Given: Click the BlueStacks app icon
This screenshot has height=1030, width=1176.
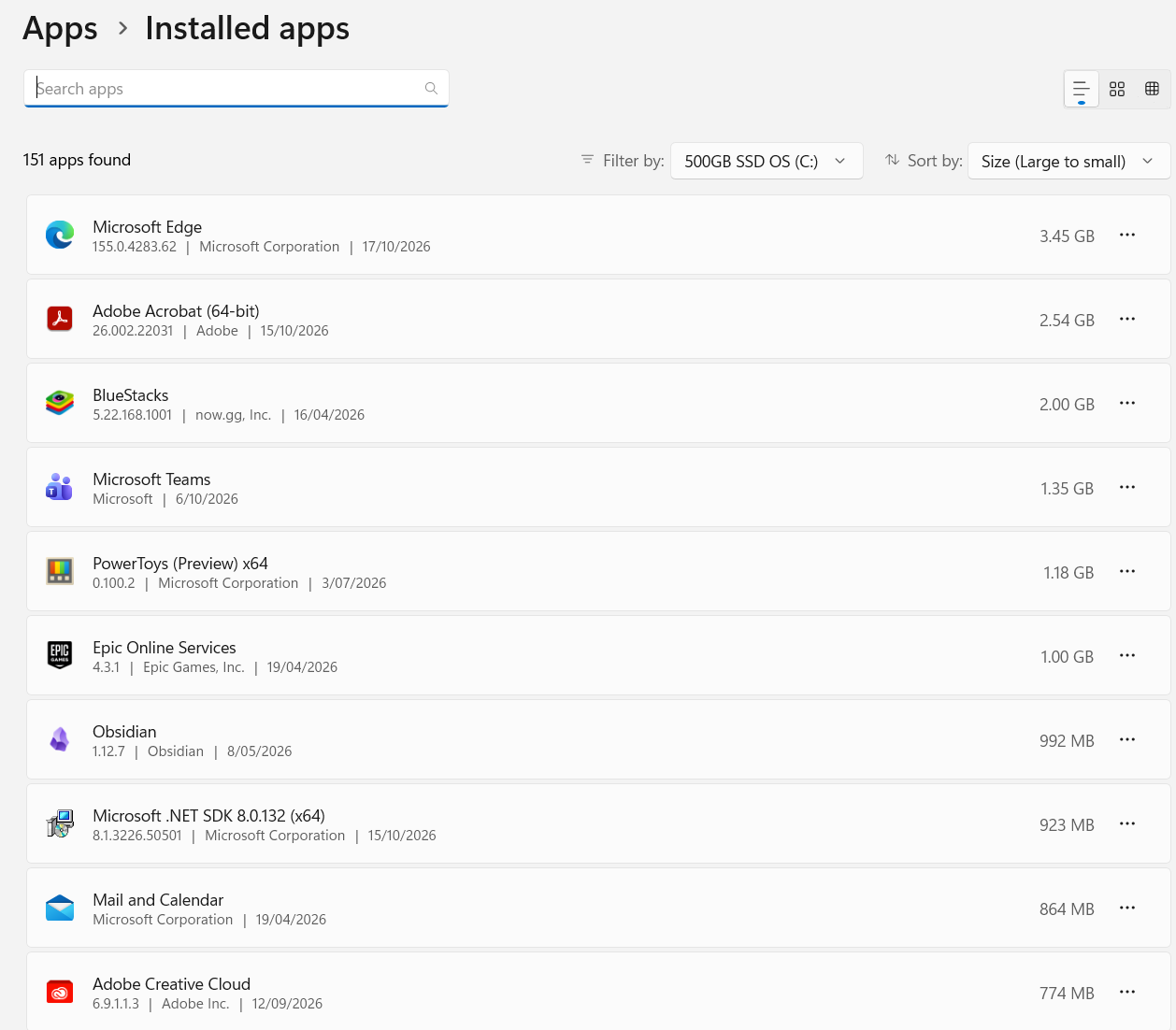Looking at the screenshot, I should pyautogui.click(x=60, y=403).
